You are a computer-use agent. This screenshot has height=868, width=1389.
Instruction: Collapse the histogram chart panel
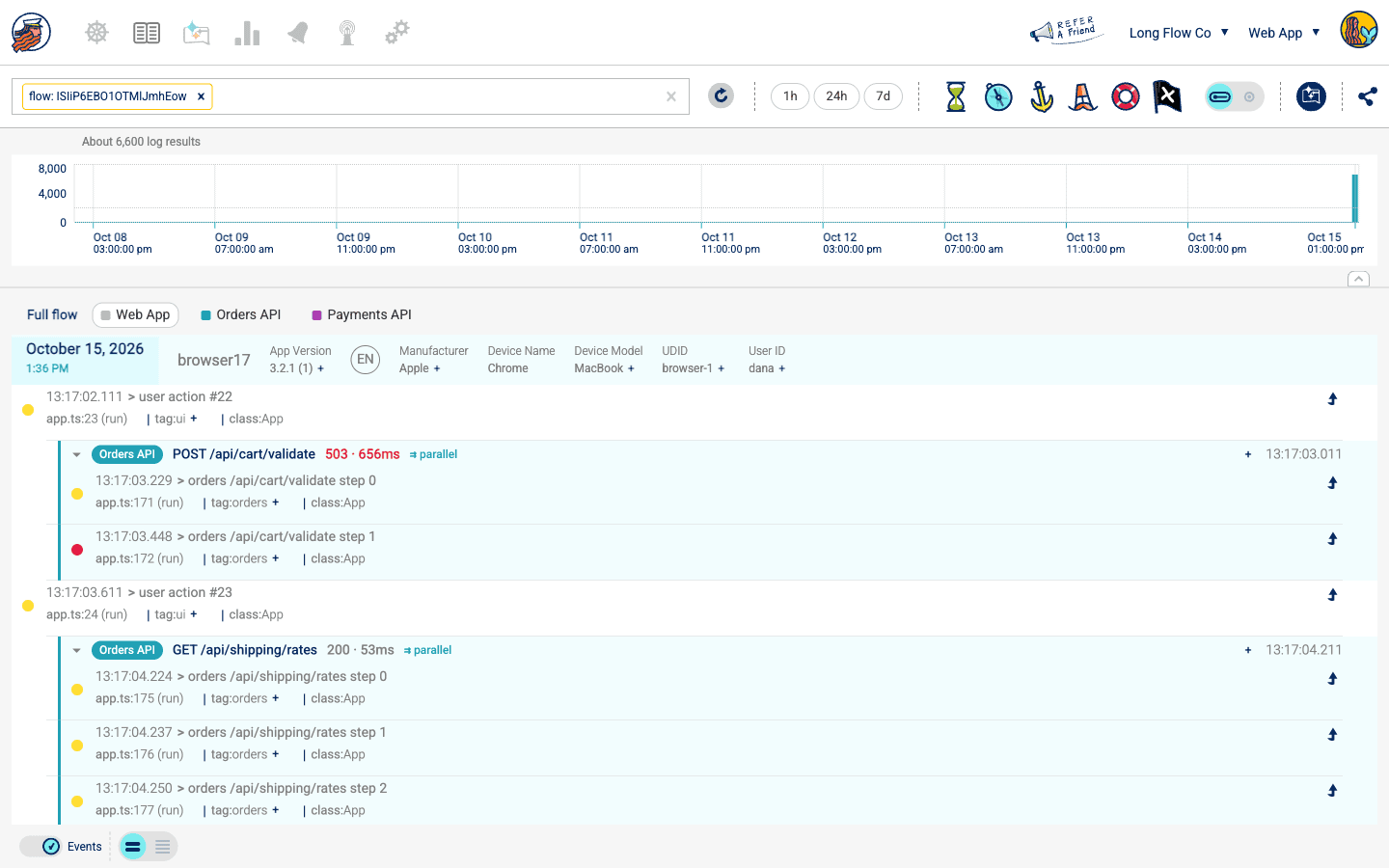[x=1358, y=279]
